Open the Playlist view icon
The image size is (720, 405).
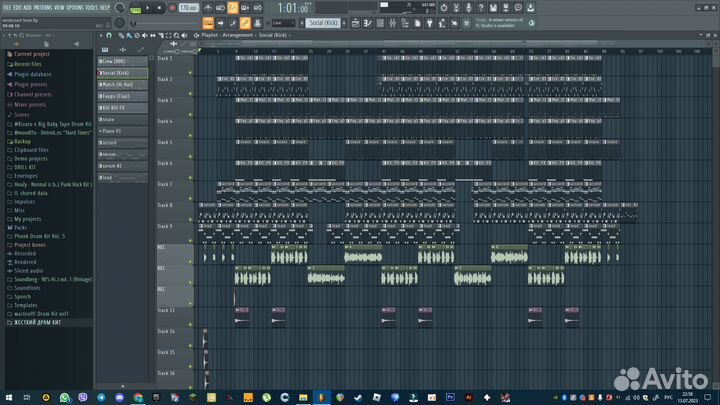pos(355,23)
